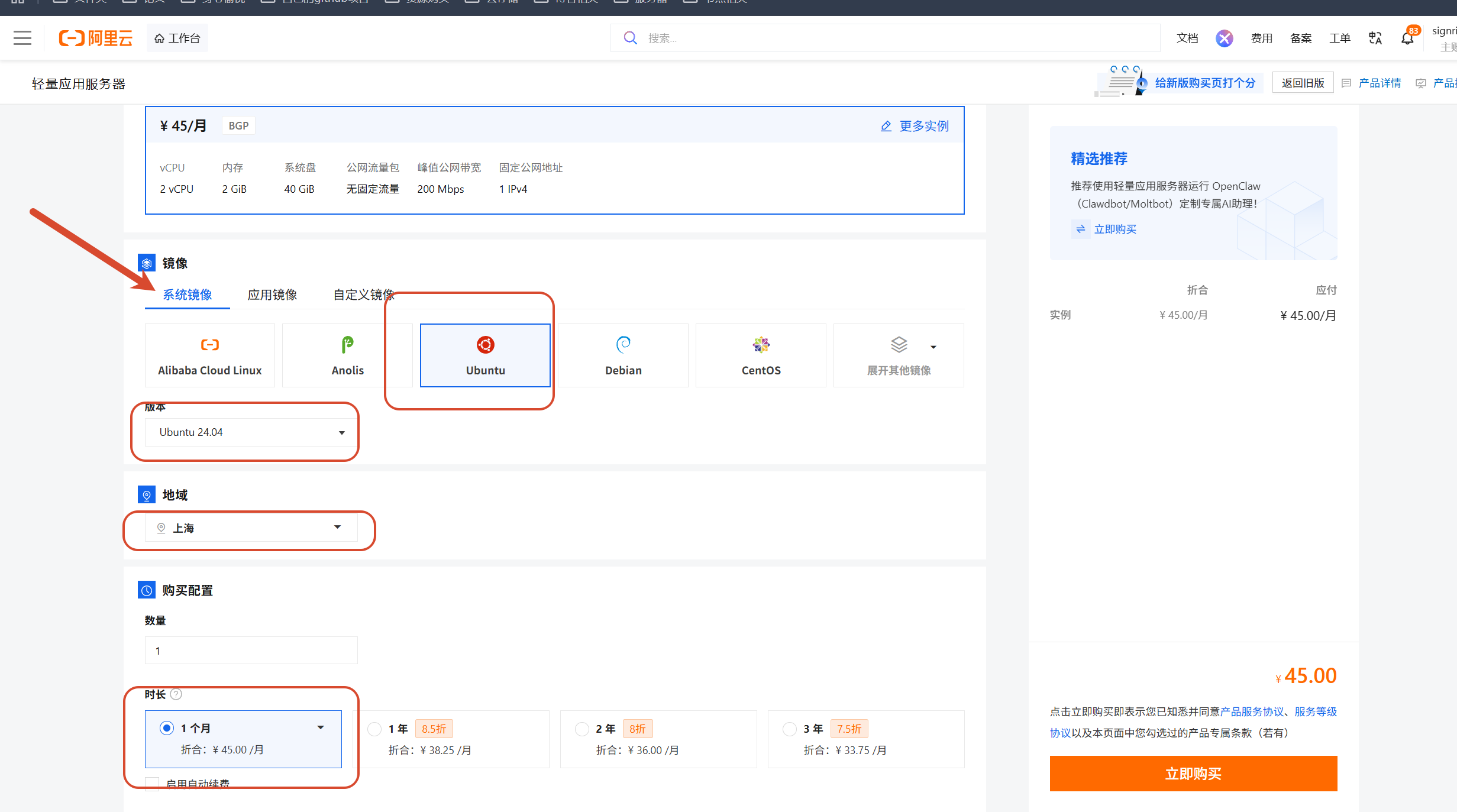Click the swap icon beside 立即购买 link
Viewport: 1457px width, 812px height.
point(1080,229)
